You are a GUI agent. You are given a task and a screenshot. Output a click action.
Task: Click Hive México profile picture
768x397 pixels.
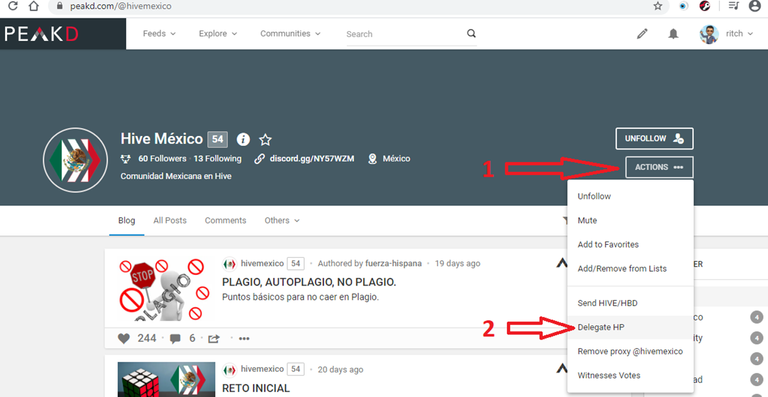[75, 160]
